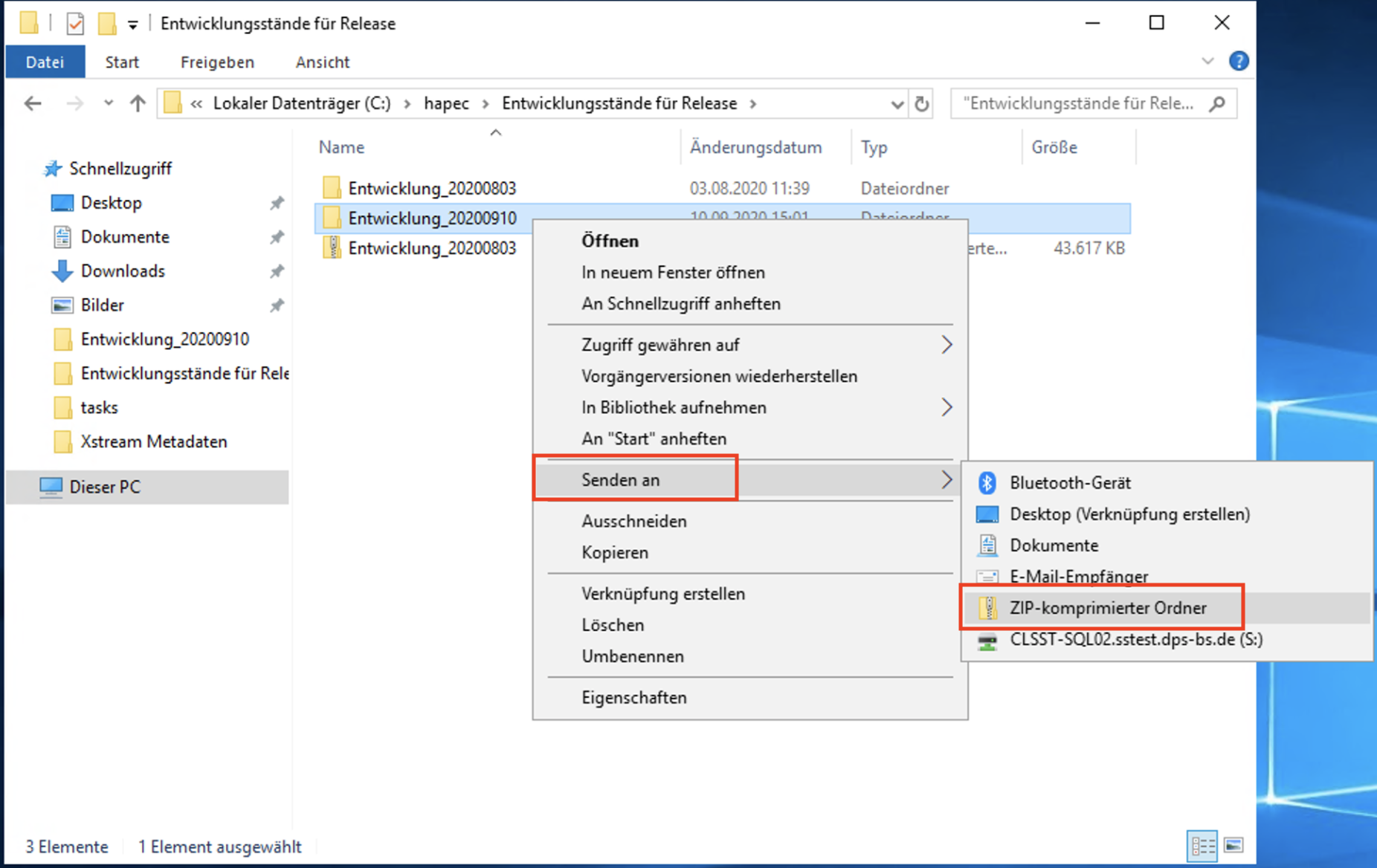This screenshot has height=868, width=1377.
Task: Open Quick Access Toolbar customize dropdown
Action: 132,25
